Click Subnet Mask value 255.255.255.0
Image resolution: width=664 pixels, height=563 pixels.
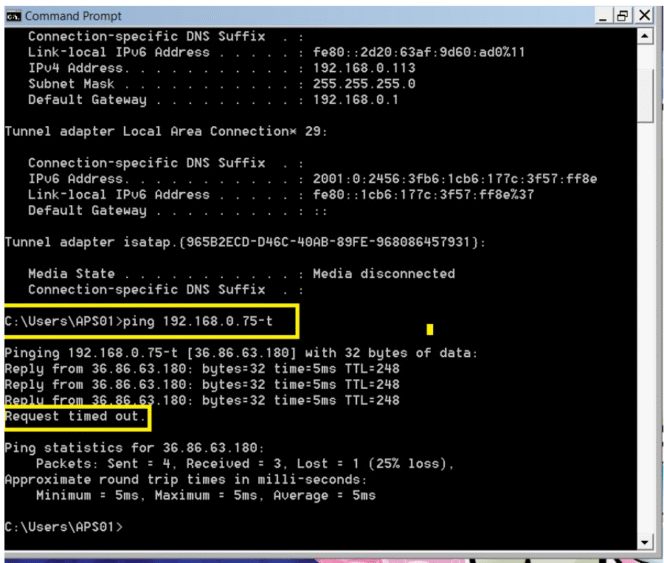click(364, 83)
